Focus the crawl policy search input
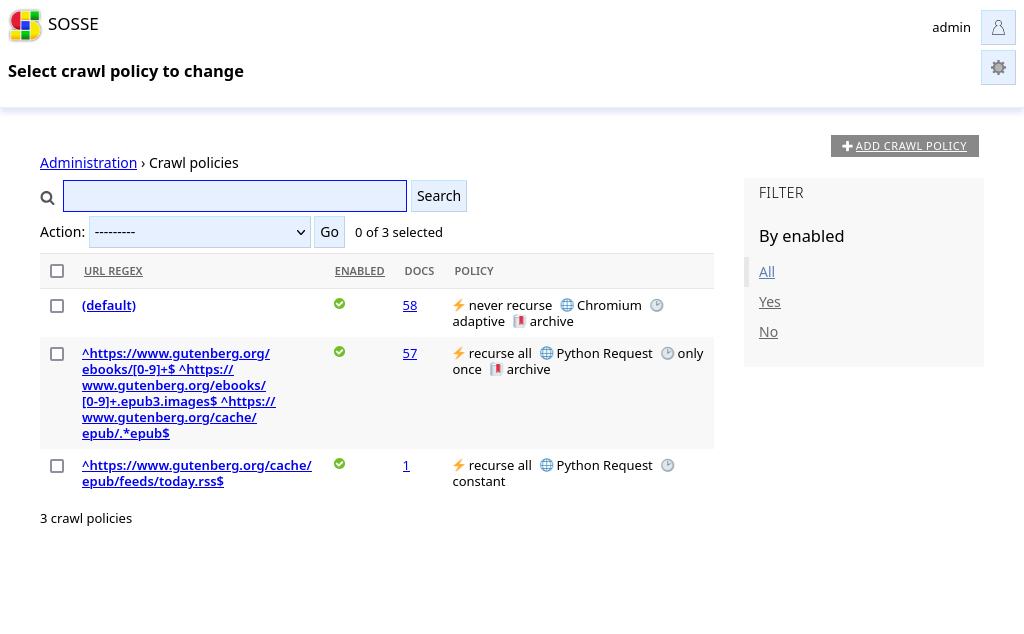This screenshot has width=1024, height=634. tap(235, 196)
